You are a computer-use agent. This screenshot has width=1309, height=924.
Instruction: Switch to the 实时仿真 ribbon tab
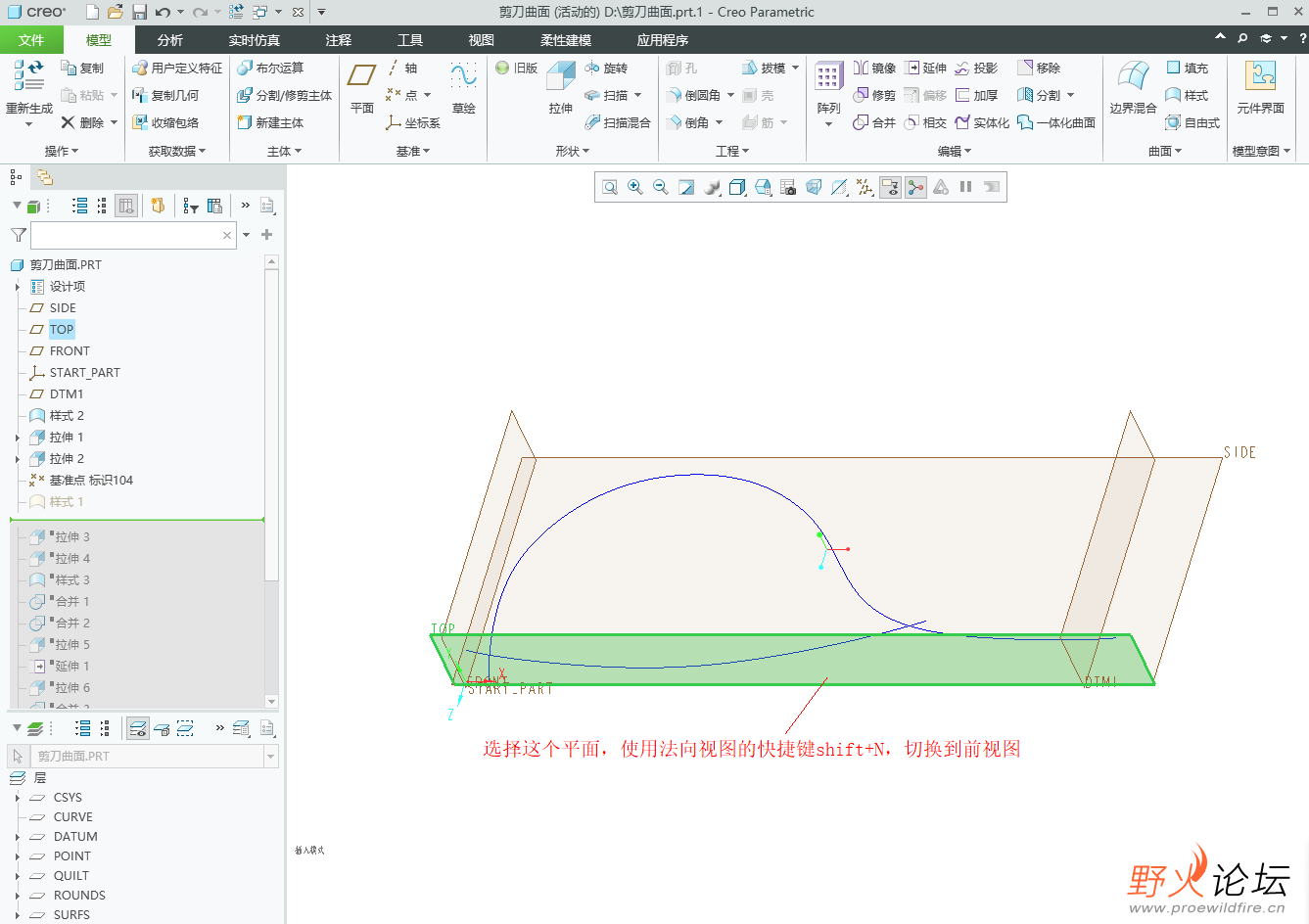(x=255, y=40)
